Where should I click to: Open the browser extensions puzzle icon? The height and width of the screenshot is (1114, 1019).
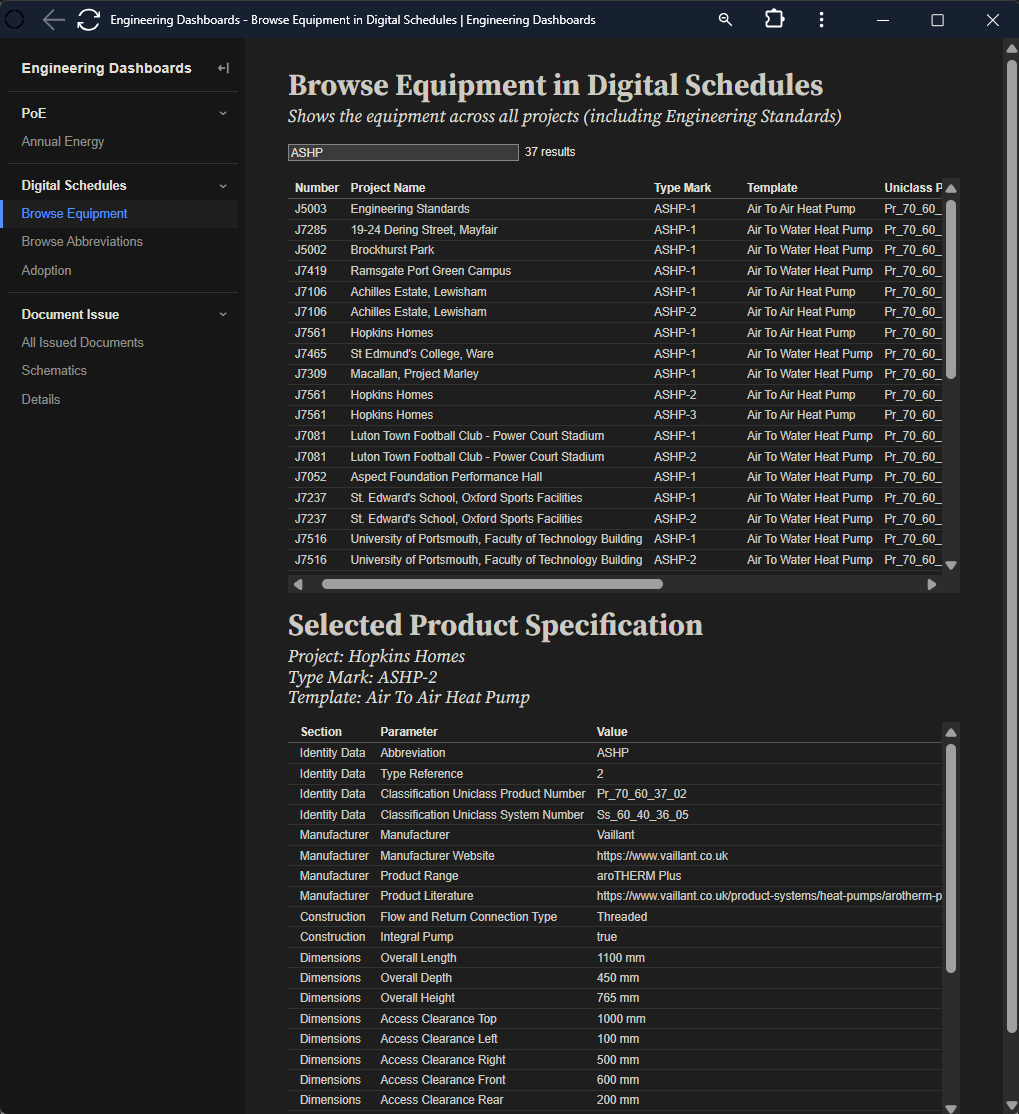click(x=774, y=20)
